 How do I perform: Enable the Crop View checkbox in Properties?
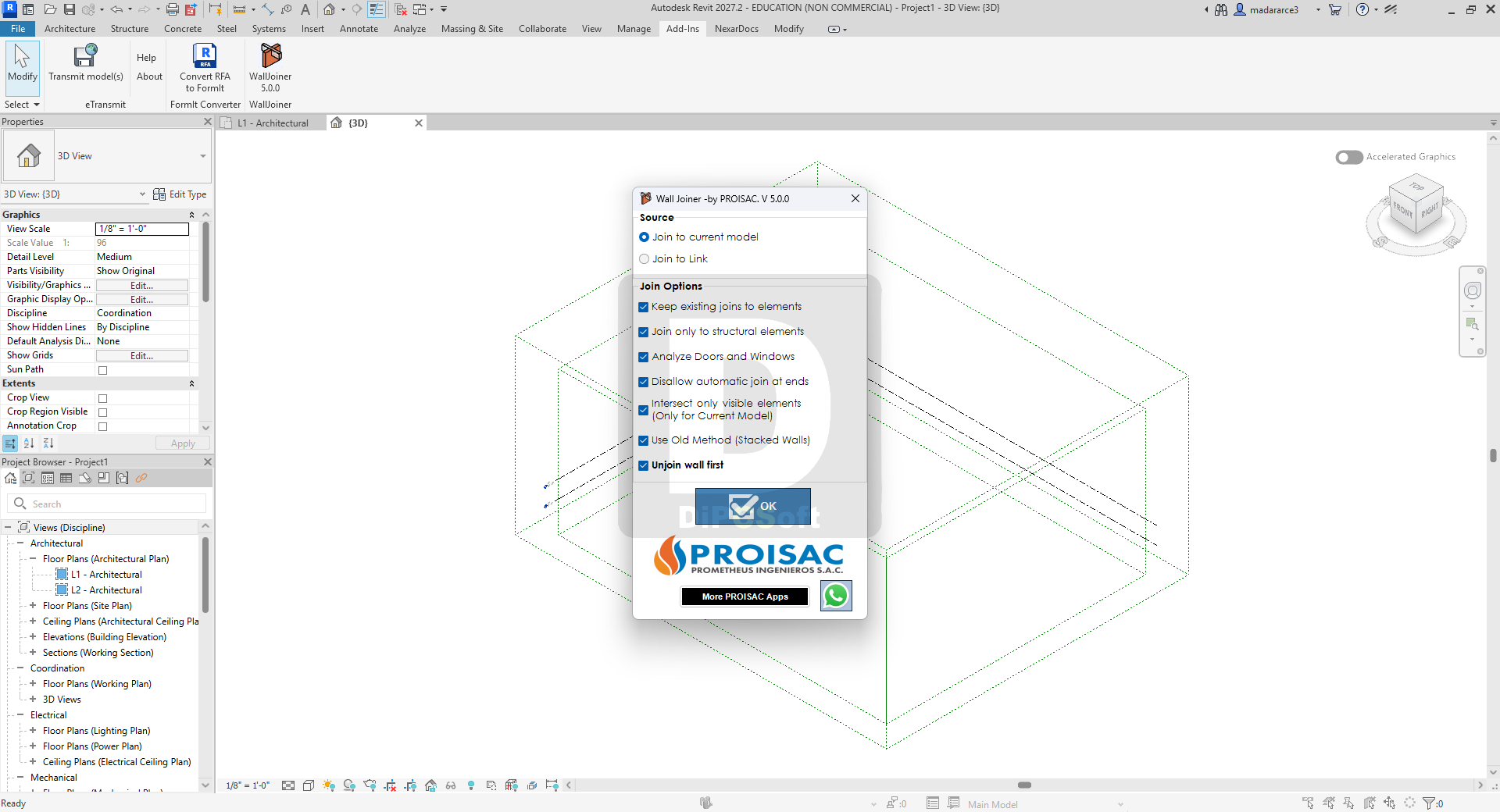pos(102,398)
